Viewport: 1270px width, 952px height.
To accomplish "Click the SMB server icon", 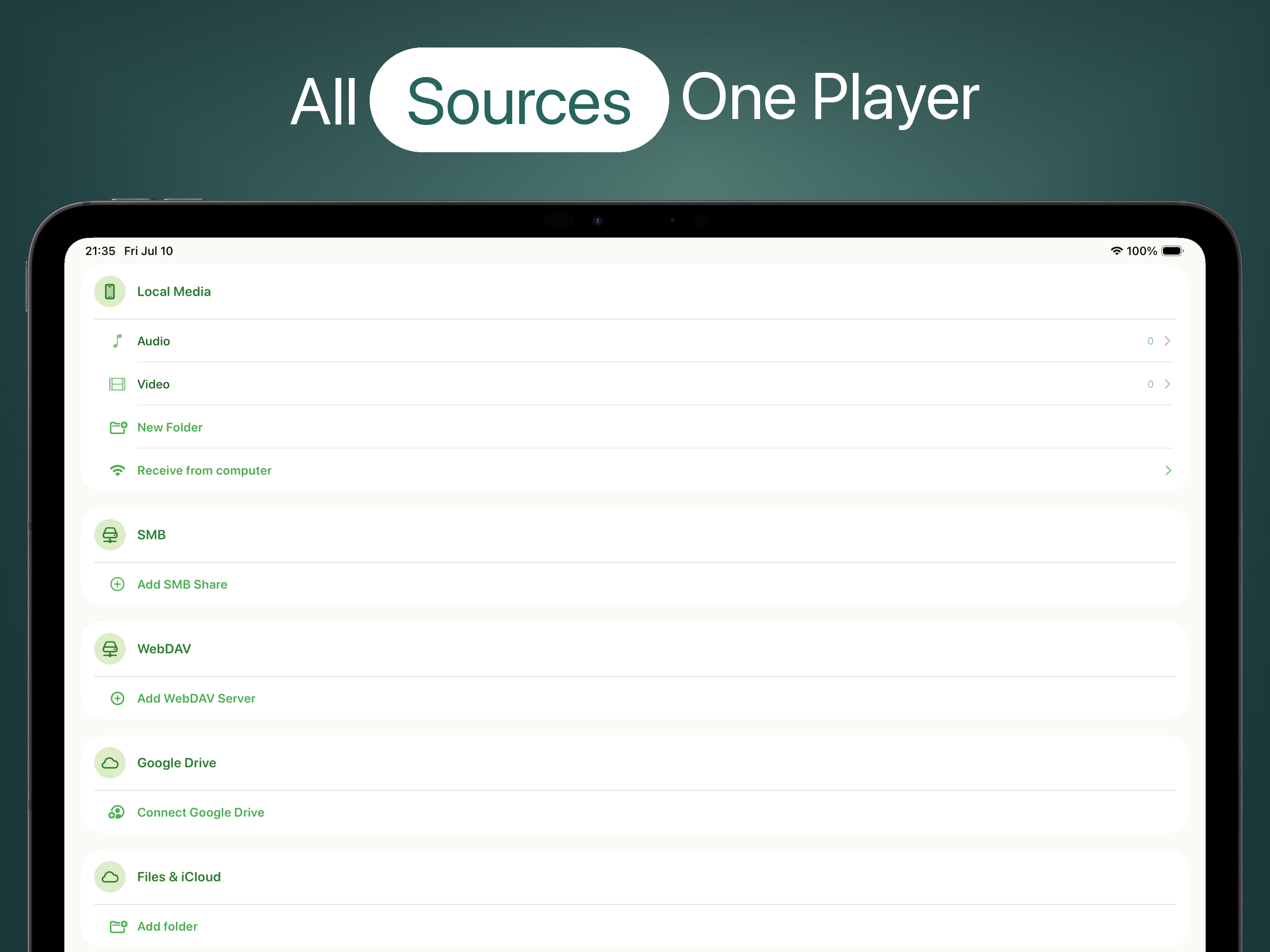I will click(110, 535).
